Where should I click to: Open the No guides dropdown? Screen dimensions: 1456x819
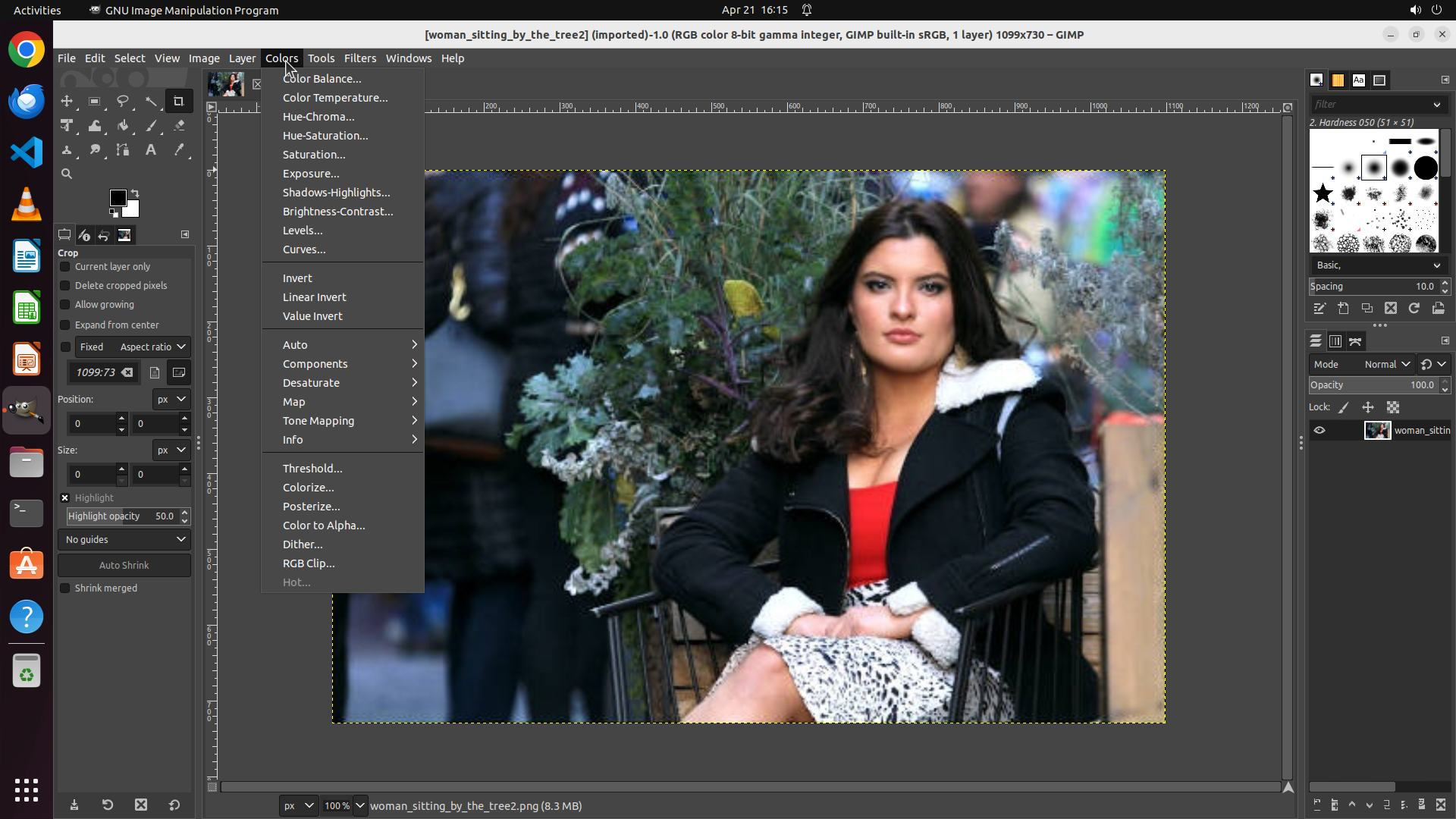pos(124,540)
